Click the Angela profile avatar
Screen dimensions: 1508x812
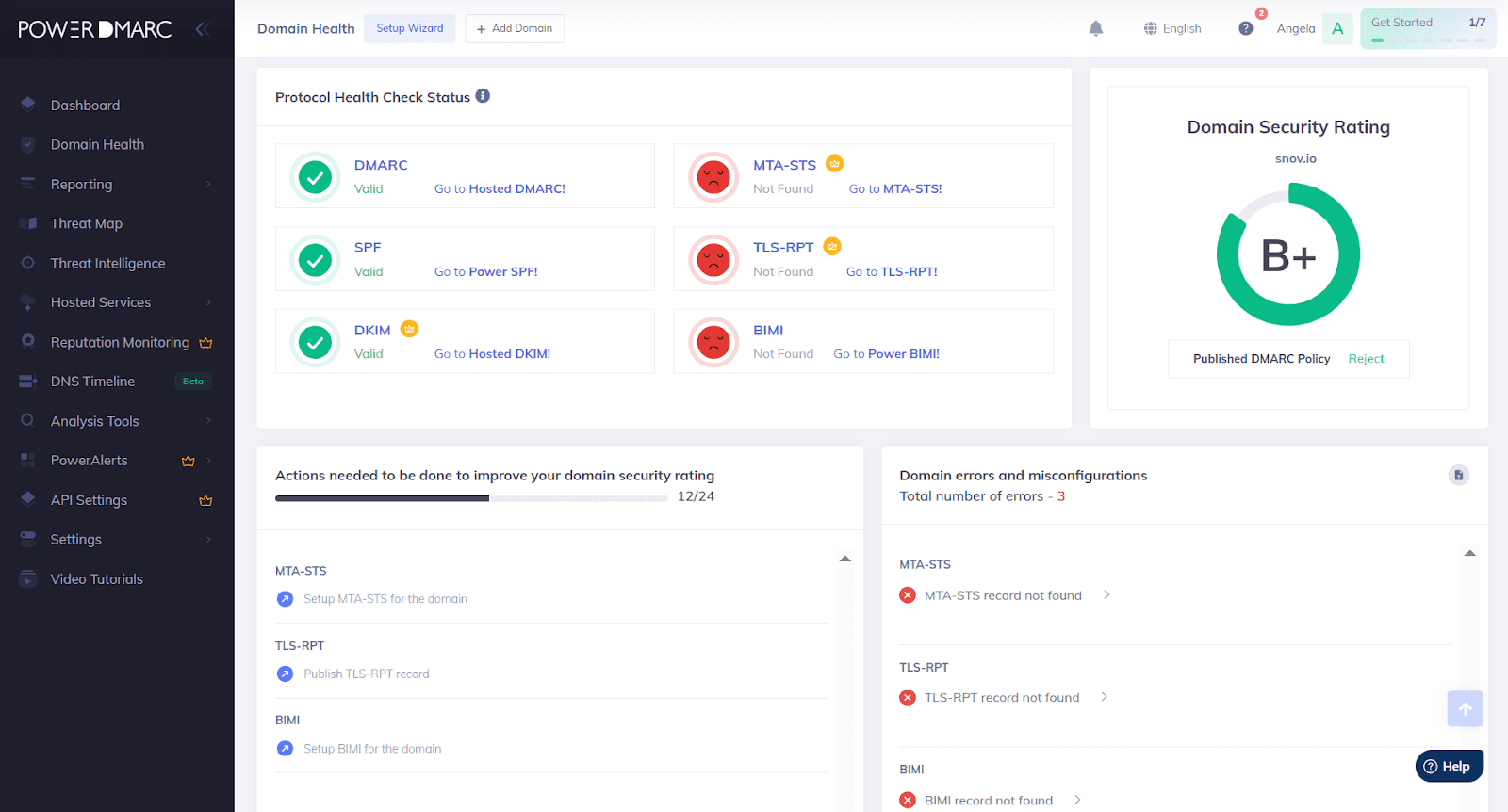1336,28
